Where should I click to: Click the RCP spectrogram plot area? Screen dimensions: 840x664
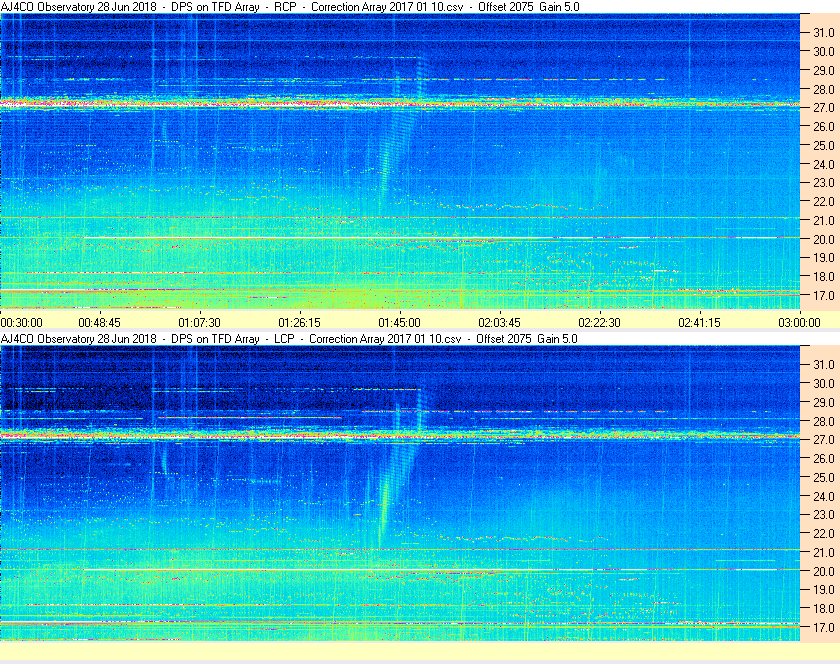(400, 161)
